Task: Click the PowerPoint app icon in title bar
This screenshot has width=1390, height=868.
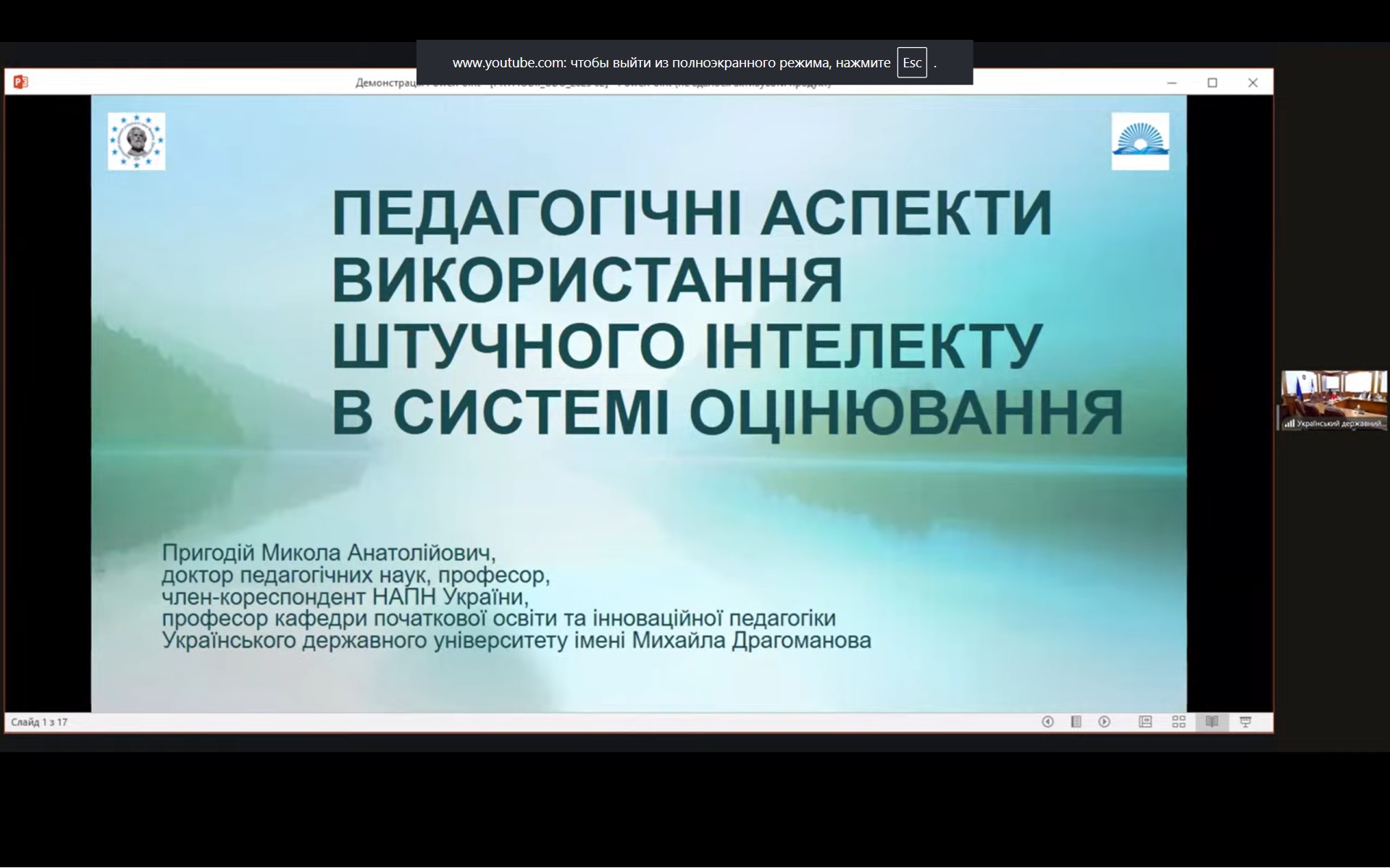Action: [x=20, y=82]
